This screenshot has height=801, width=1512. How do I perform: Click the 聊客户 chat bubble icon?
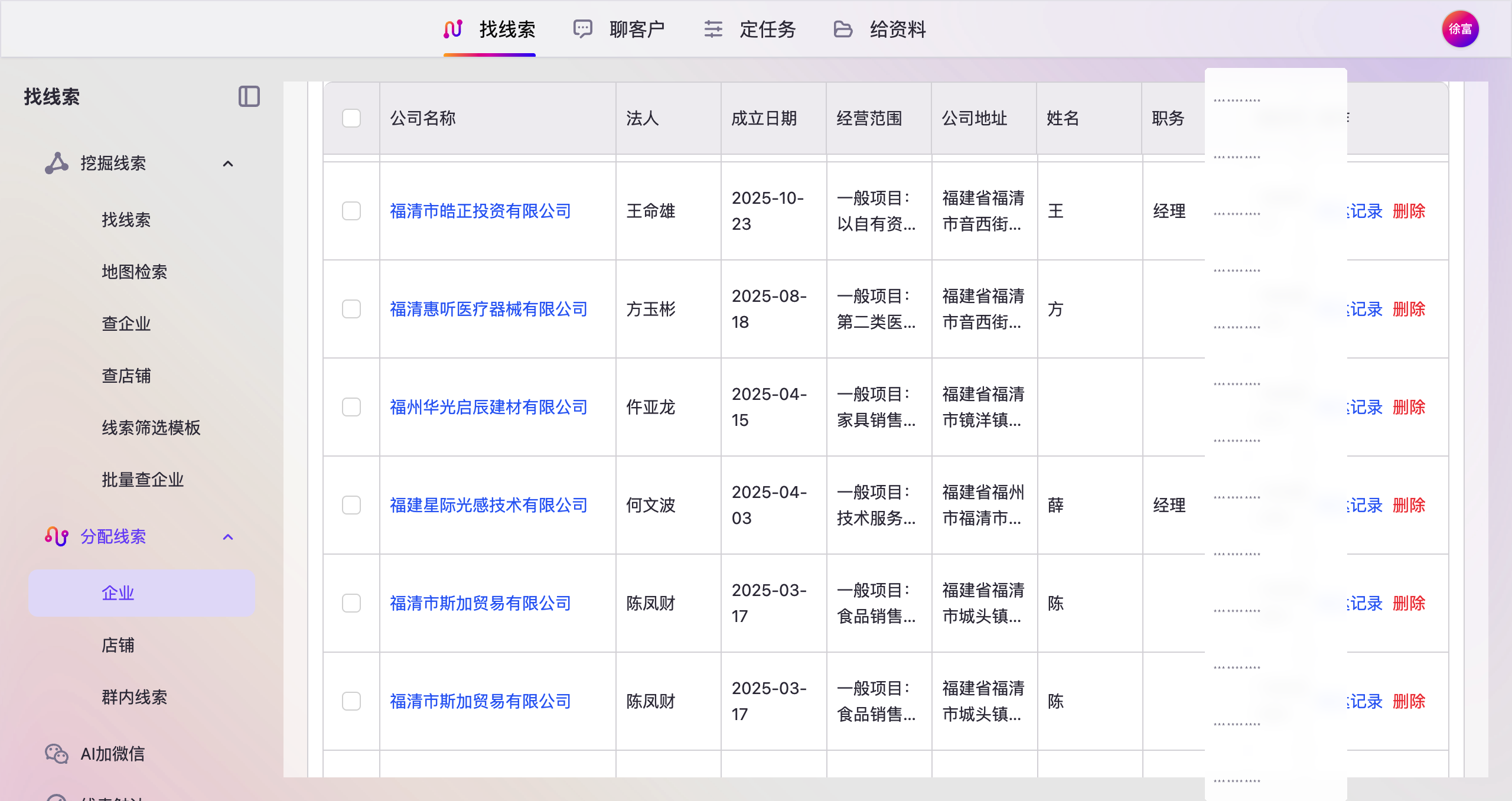point(583,29)
